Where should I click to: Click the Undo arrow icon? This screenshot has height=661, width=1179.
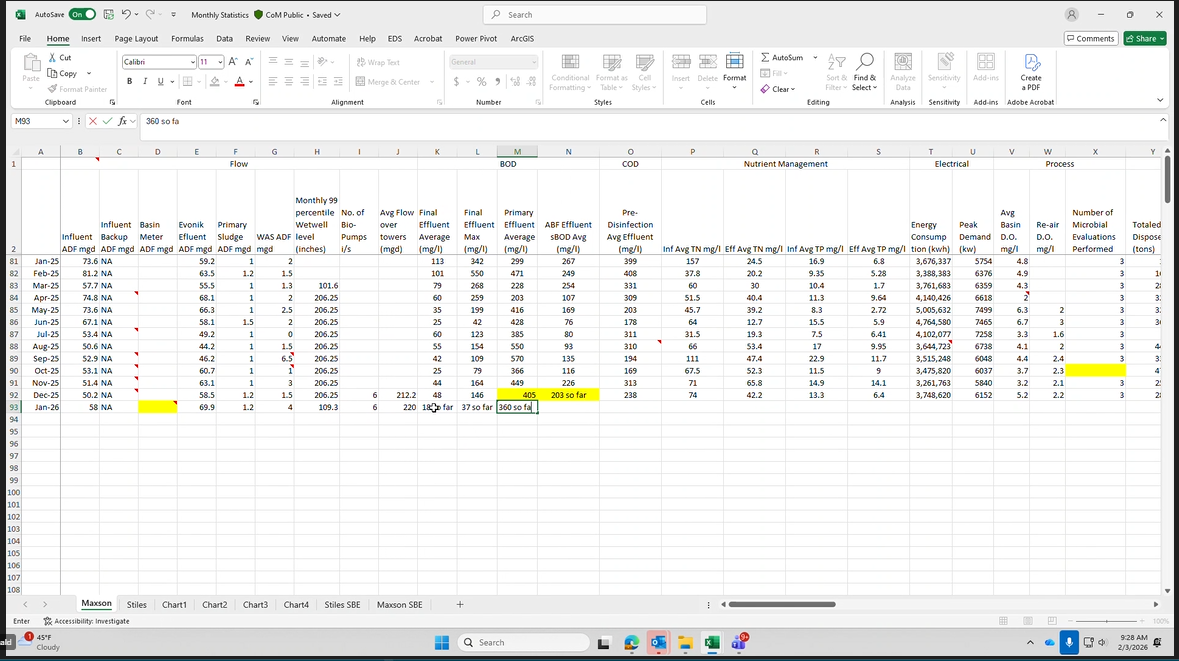[127, 15]
